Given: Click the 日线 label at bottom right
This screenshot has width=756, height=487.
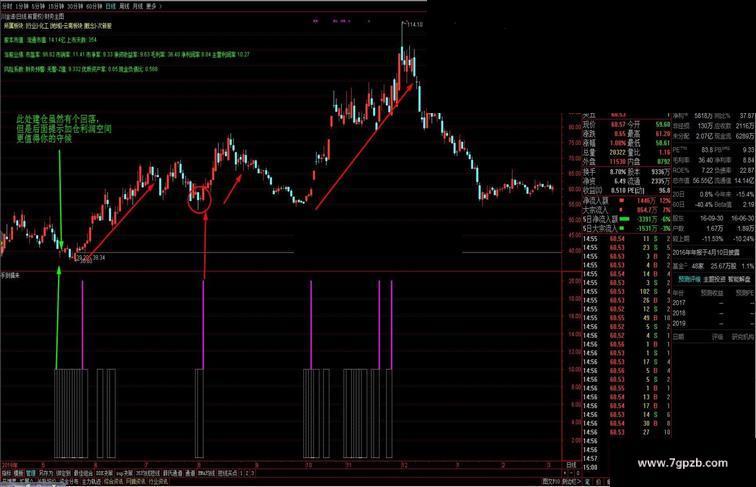Looking at the screenshot, I should (571, 465).
